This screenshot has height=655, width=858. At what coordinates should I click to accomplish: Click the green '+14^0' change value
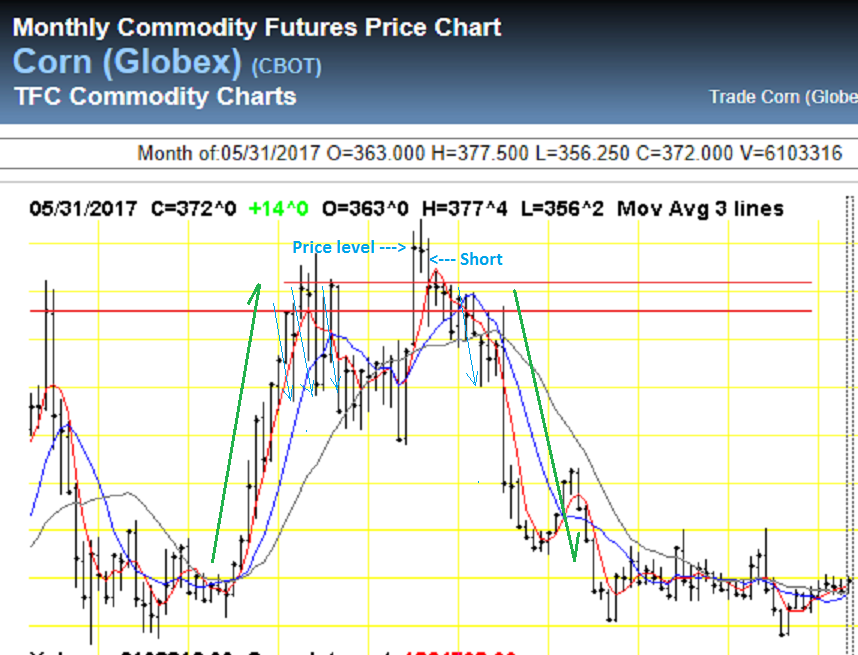(x=279, y=208)
